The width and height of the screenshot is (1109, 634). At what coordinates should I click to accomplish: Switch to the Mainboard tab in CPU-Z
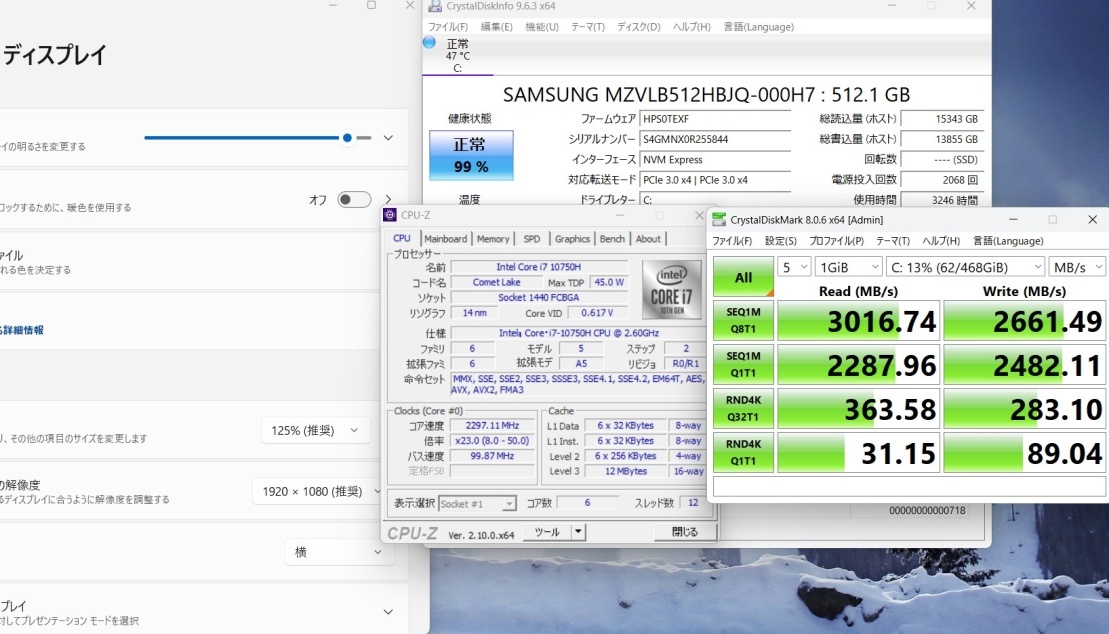pyautogui.click(x=446, y=239)
